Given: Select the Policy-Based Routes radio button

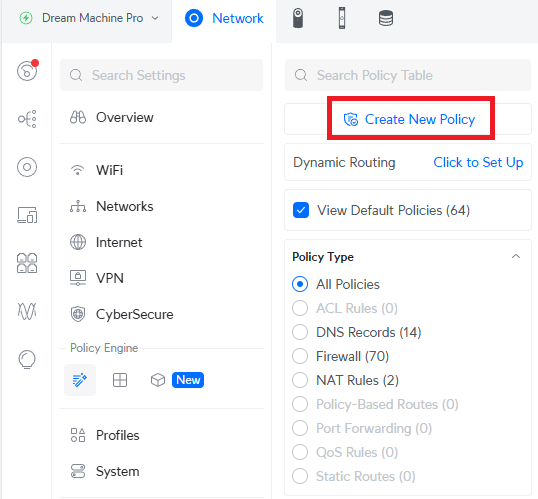Looking at the screenshot, I should tap(300, 404).
